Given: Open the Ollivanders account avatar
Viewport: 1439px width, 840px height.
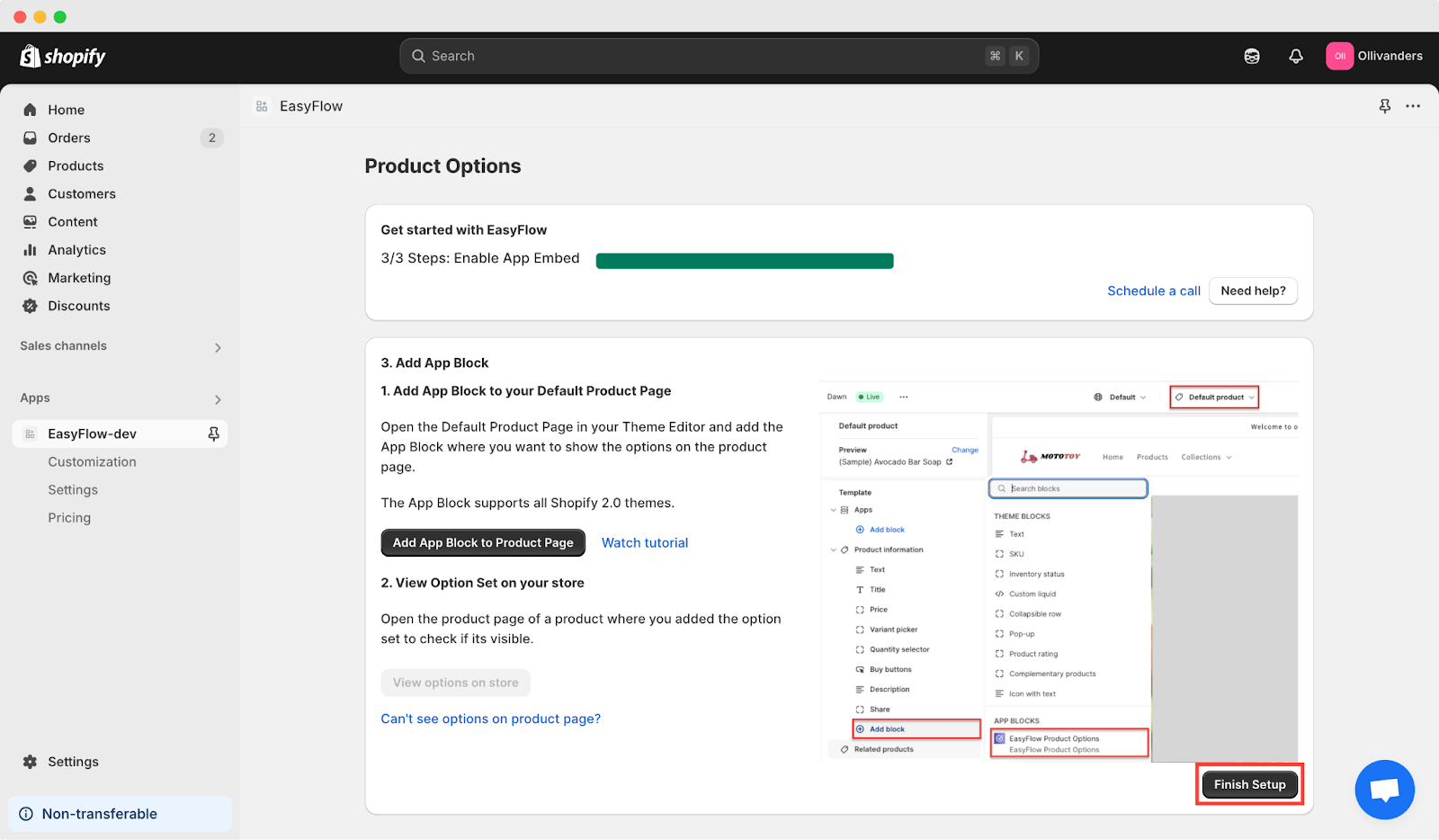Looking at the screenshot, I should (x=1339, y=55).
